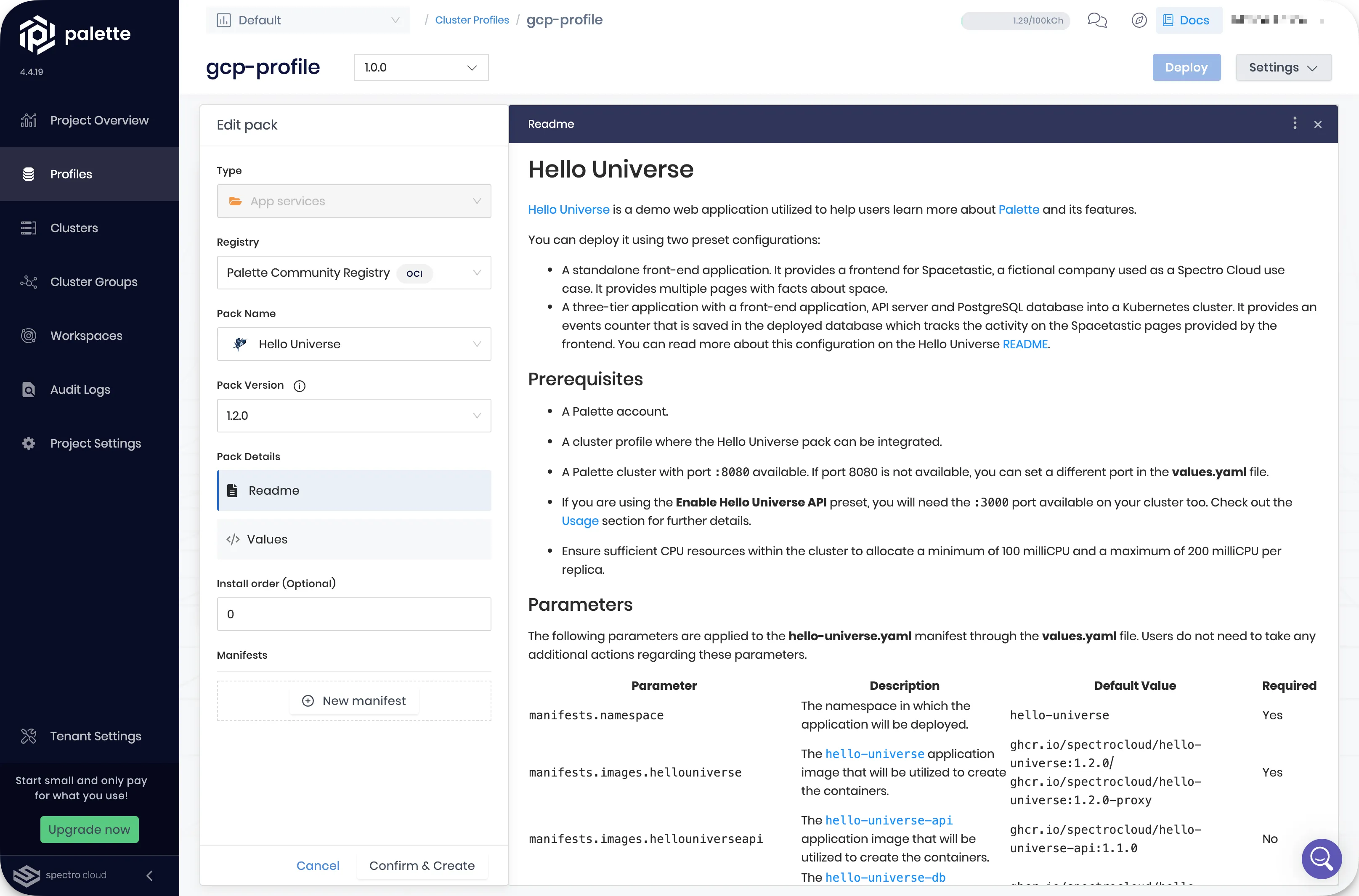Click the Tenant Settings sidebar icon
Viewport: 1359px width, 896px height.
29,736
